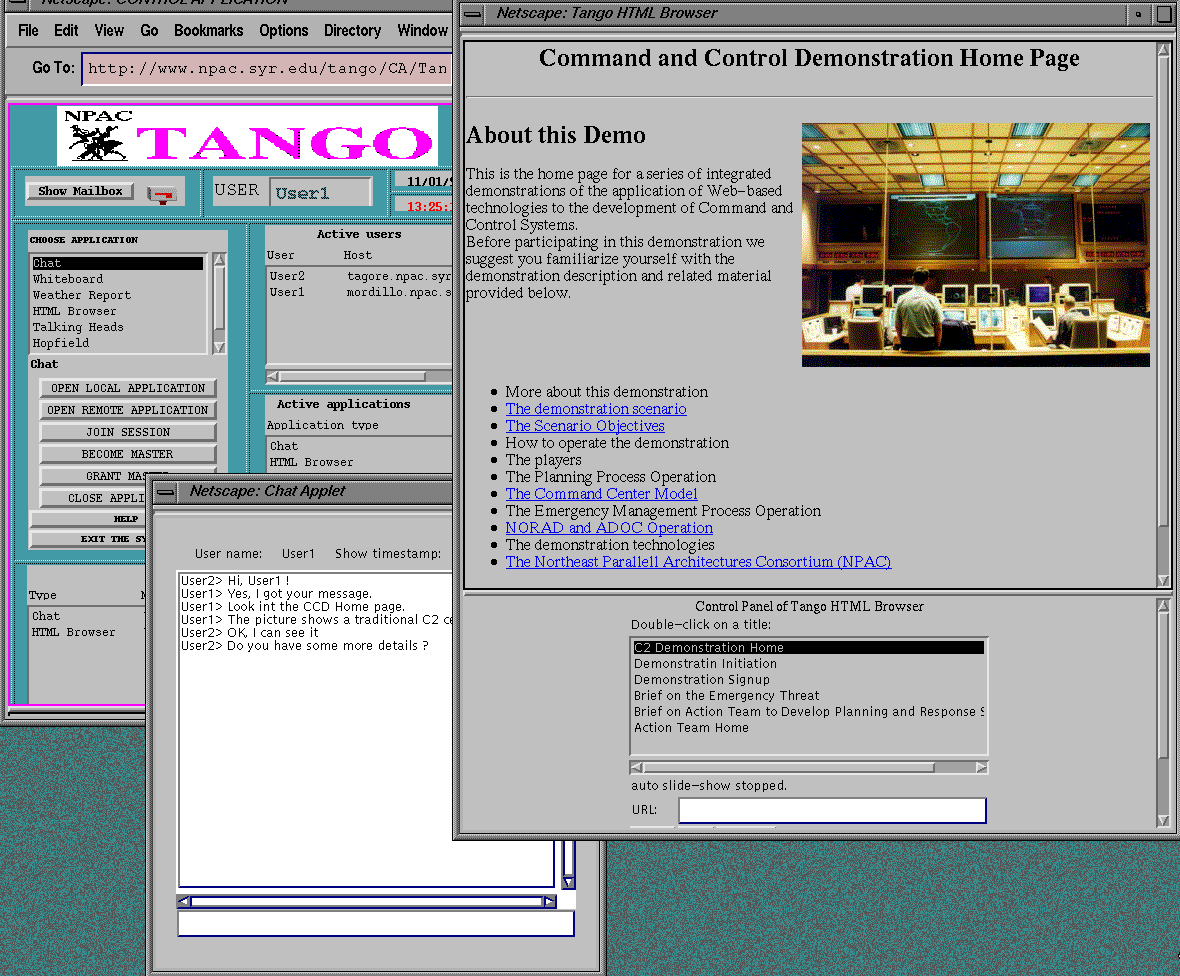
Task: Click the up arrow of the browser page scrollbar
Action: point(1163,50)
